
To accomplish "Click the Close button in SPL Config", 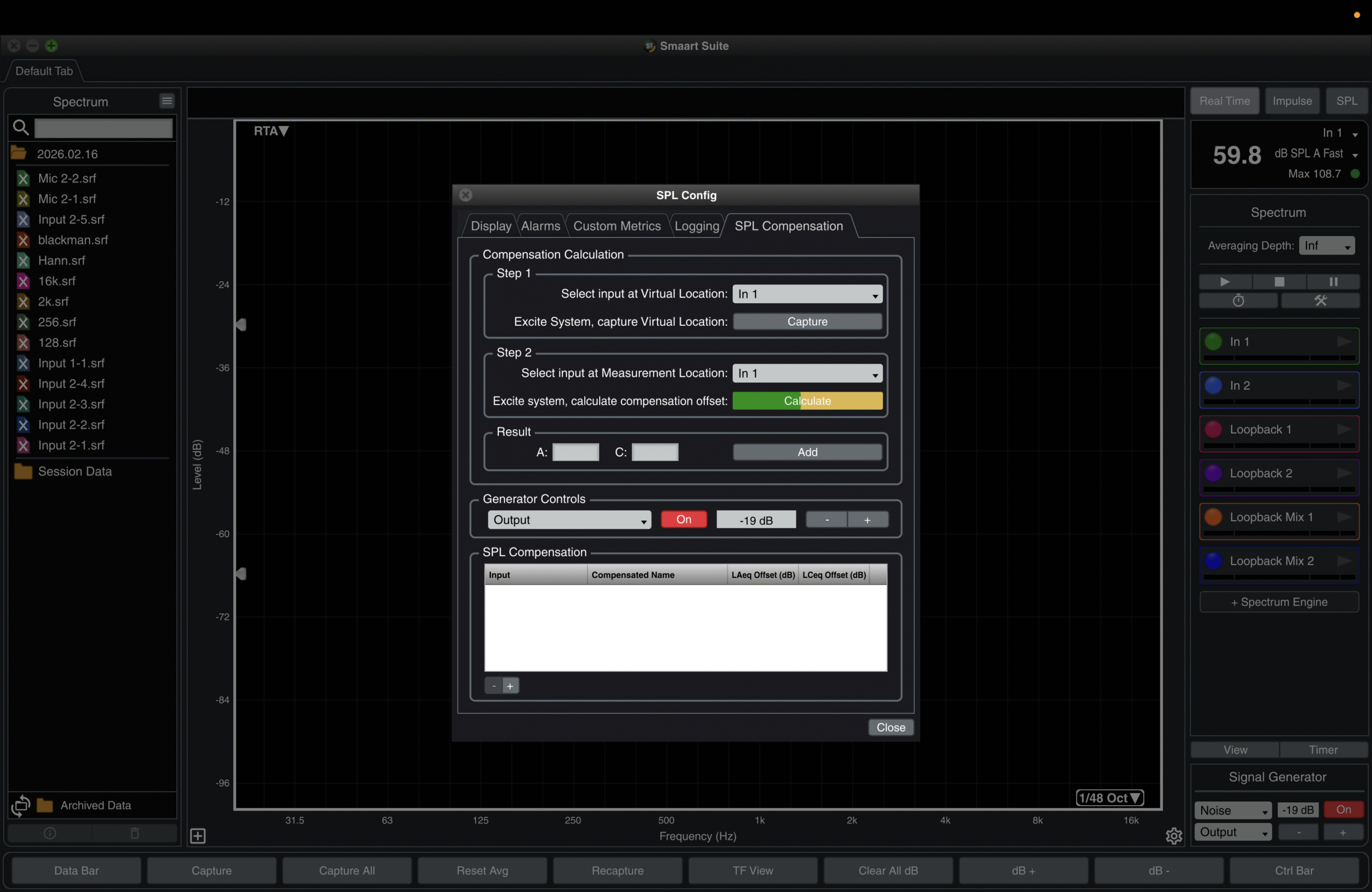I will [891, 727].
